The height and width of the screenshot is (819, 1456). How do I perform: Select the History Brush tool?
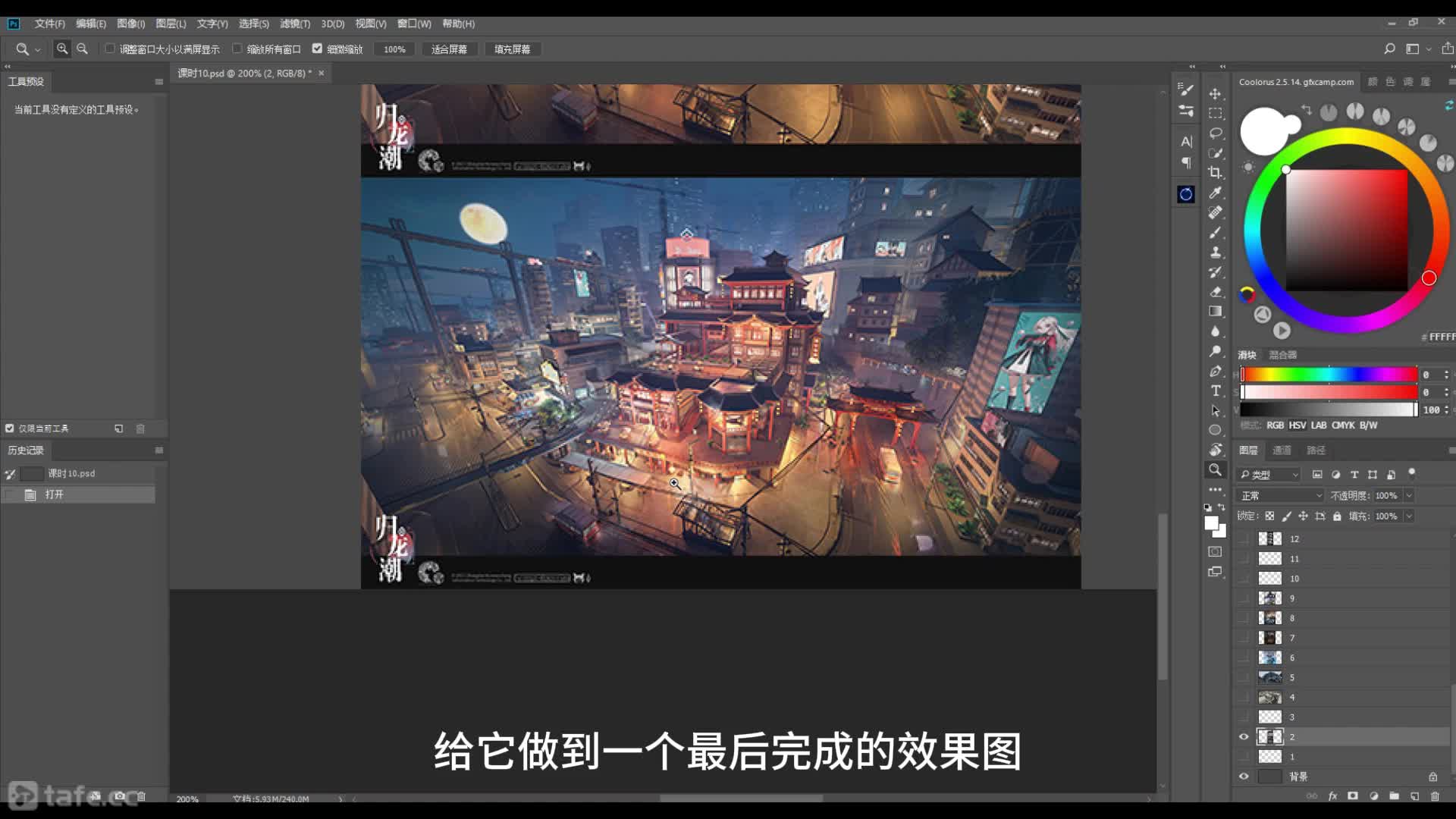pyautogui.click(x=1215, y=271)
